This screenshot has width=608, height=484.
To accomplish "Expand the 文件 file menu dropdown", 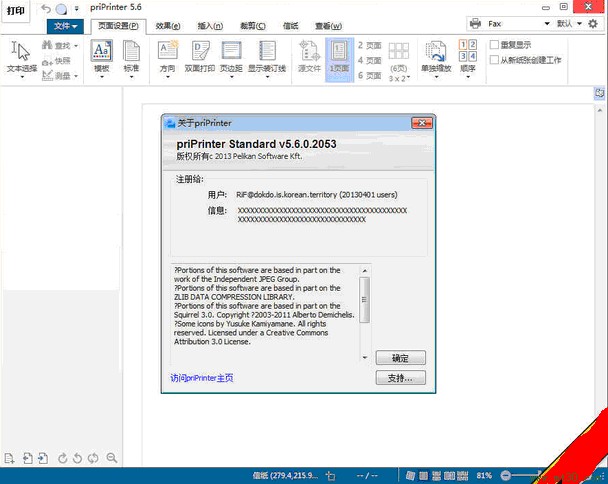I will [x=65, y=26].
